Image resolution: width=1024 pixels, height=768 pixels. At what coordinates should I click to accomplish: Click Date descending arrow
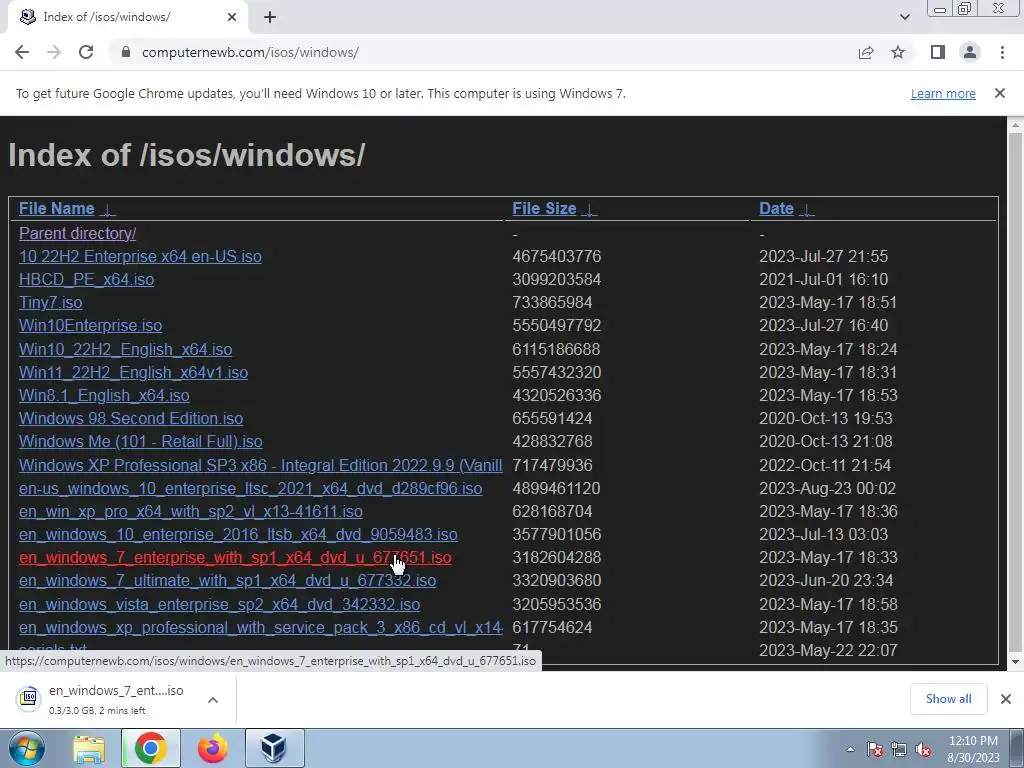pos(807,210)
